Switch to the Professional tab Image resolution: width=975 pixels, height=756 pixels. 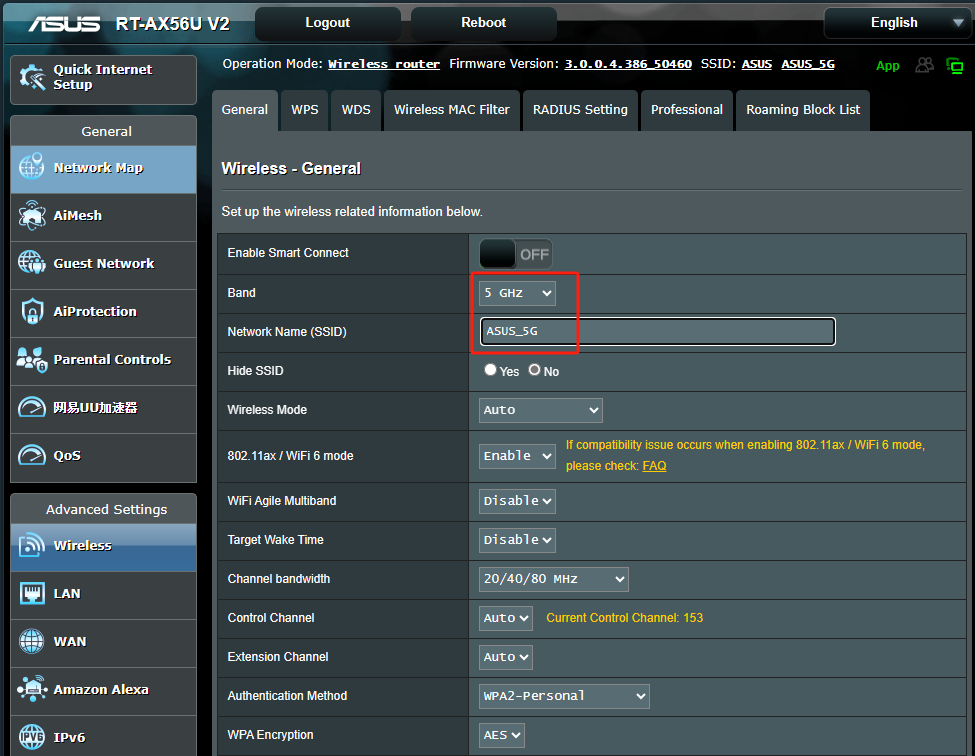(686, 110)
